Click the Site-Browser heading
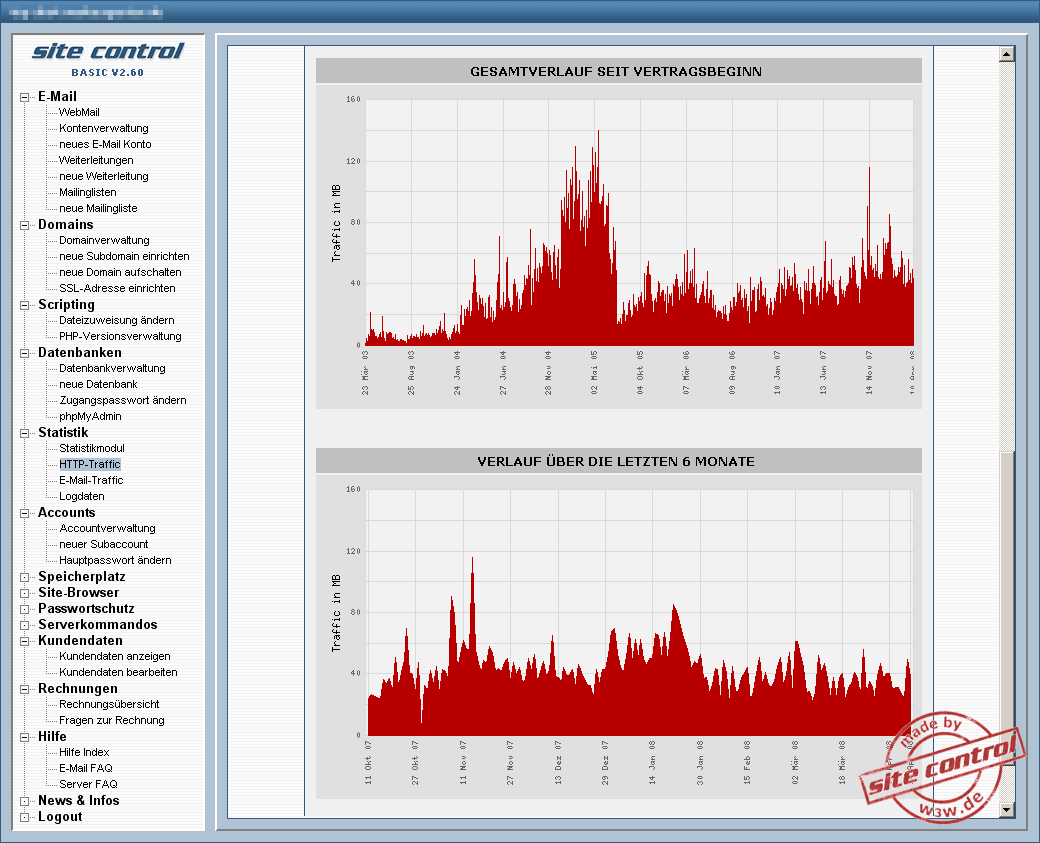1040x843 pixels. [78, 592]
